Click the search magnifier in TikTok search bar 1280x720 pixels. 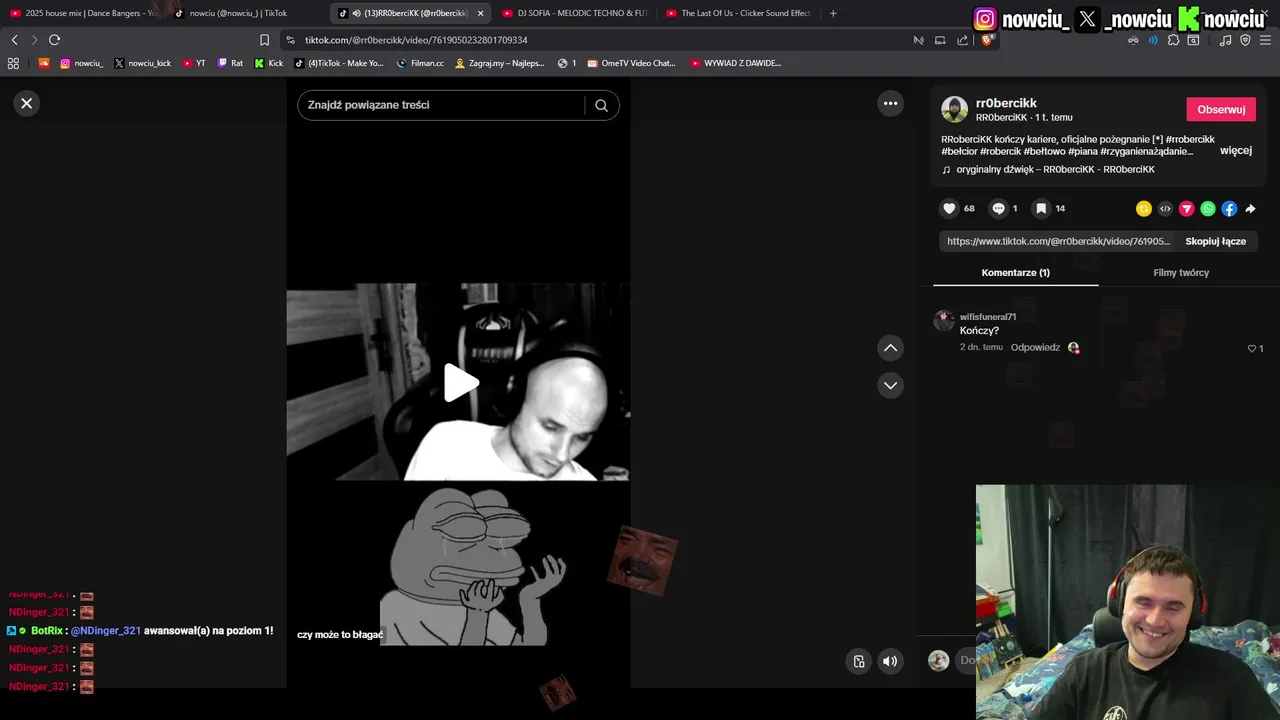601,105
